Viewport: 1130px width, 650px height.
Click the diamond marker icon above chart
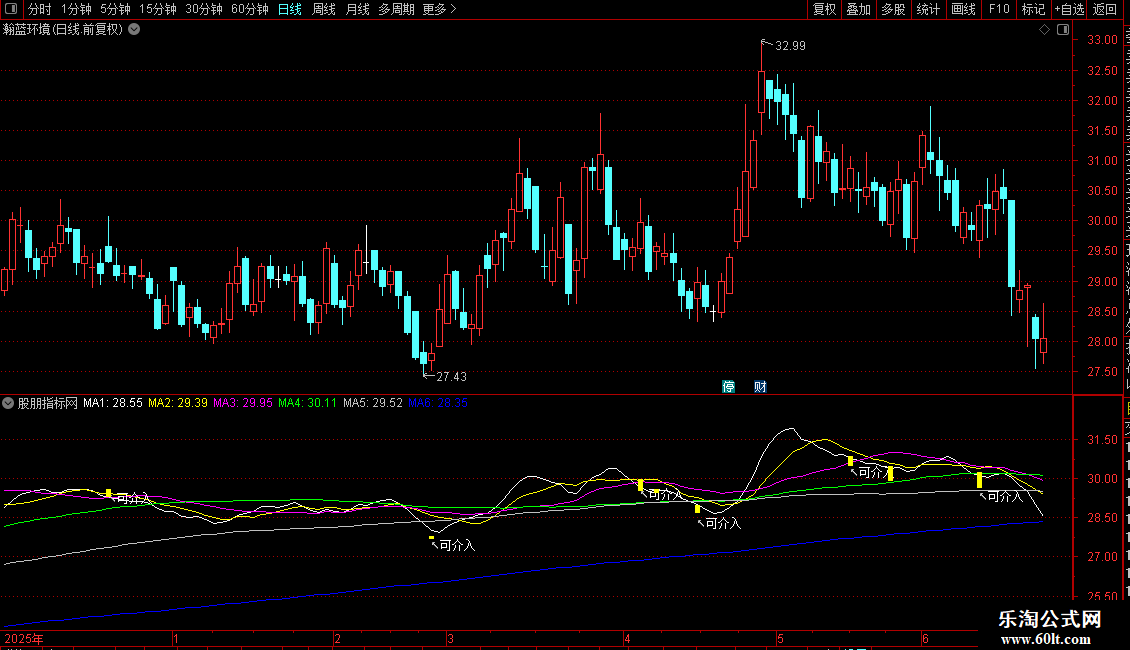1044,30
